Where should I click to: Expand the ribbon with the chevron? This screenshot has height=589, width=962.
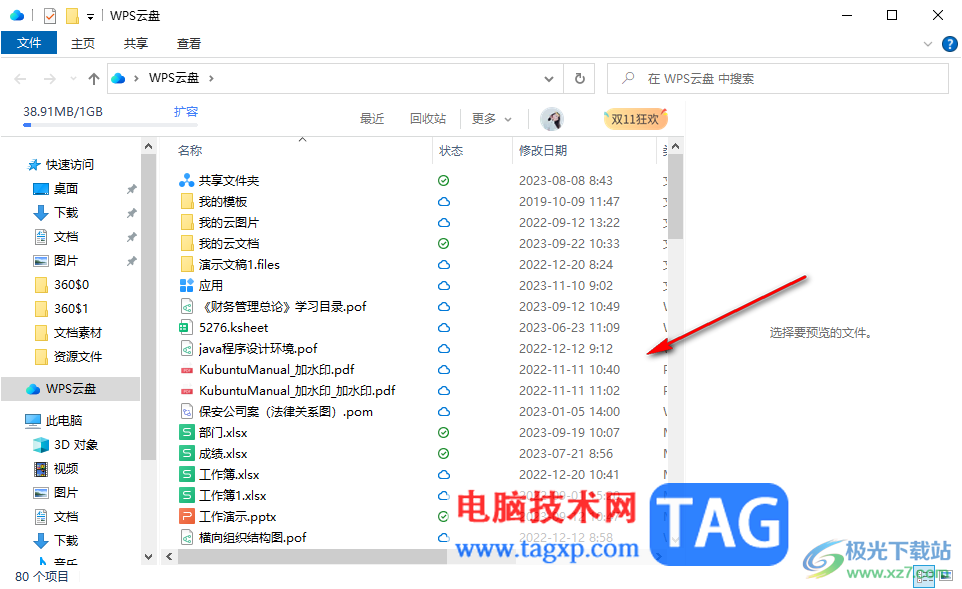[928, 44]
